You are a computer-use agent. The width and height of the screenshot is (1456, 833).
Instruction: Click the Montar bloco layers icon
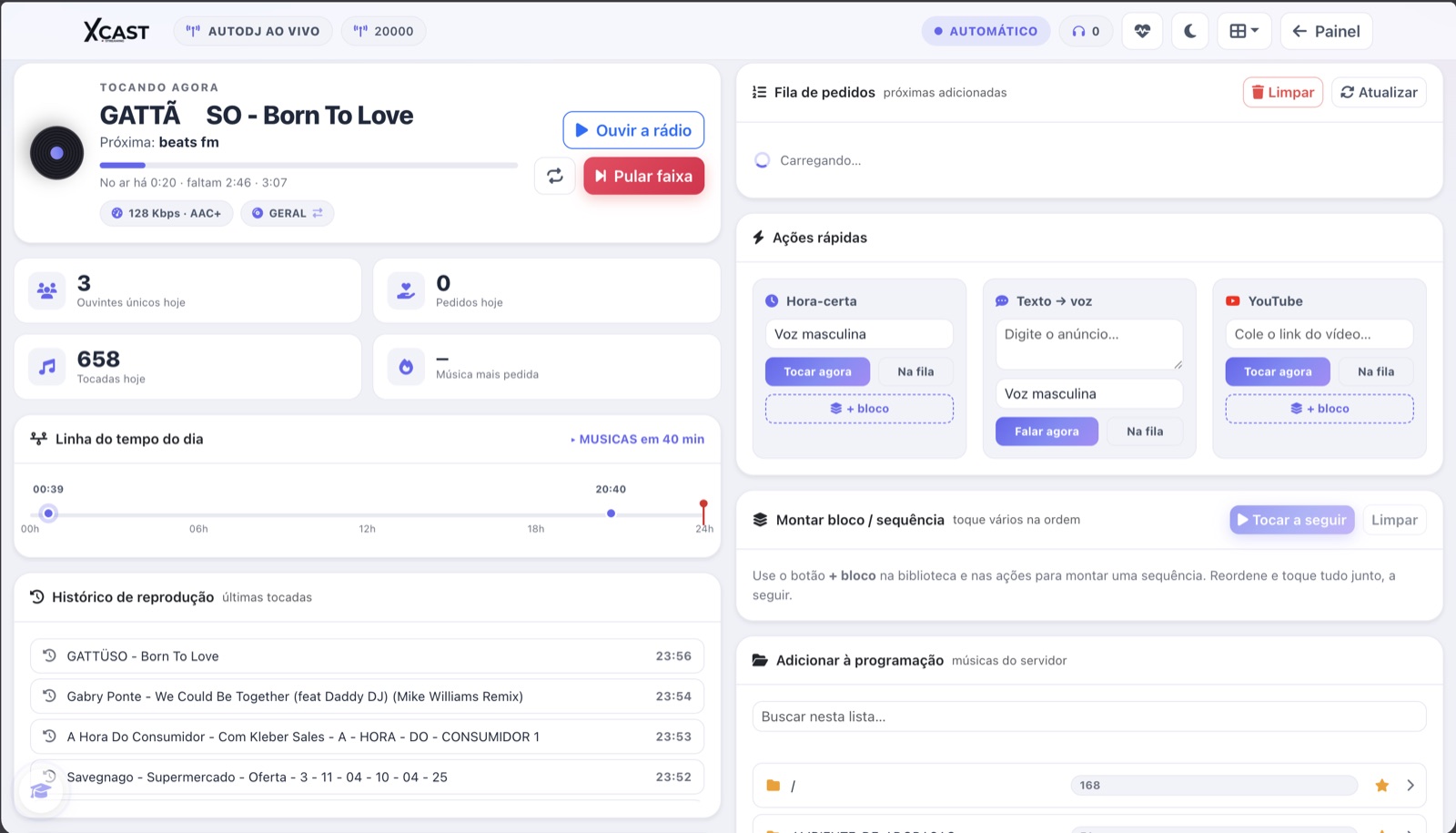760,520
